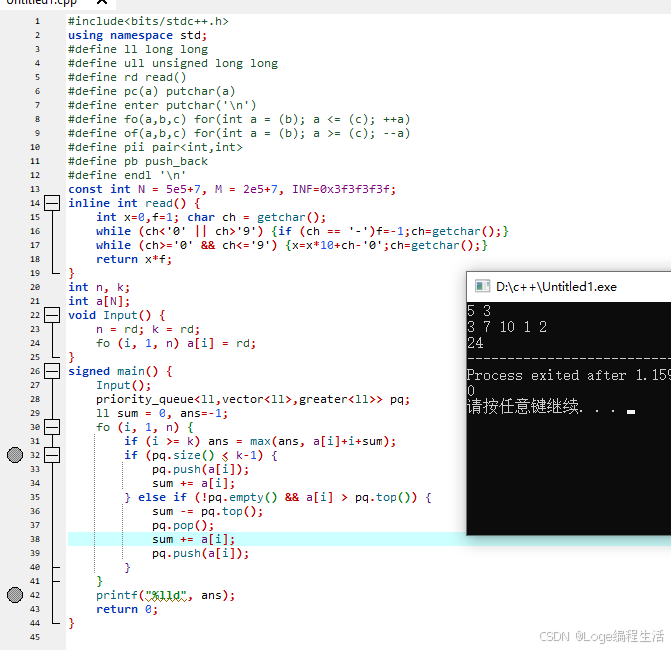
Task: Click the 'Input();' call on line 27
Action: pyautogui.click(x=123, y=385)
